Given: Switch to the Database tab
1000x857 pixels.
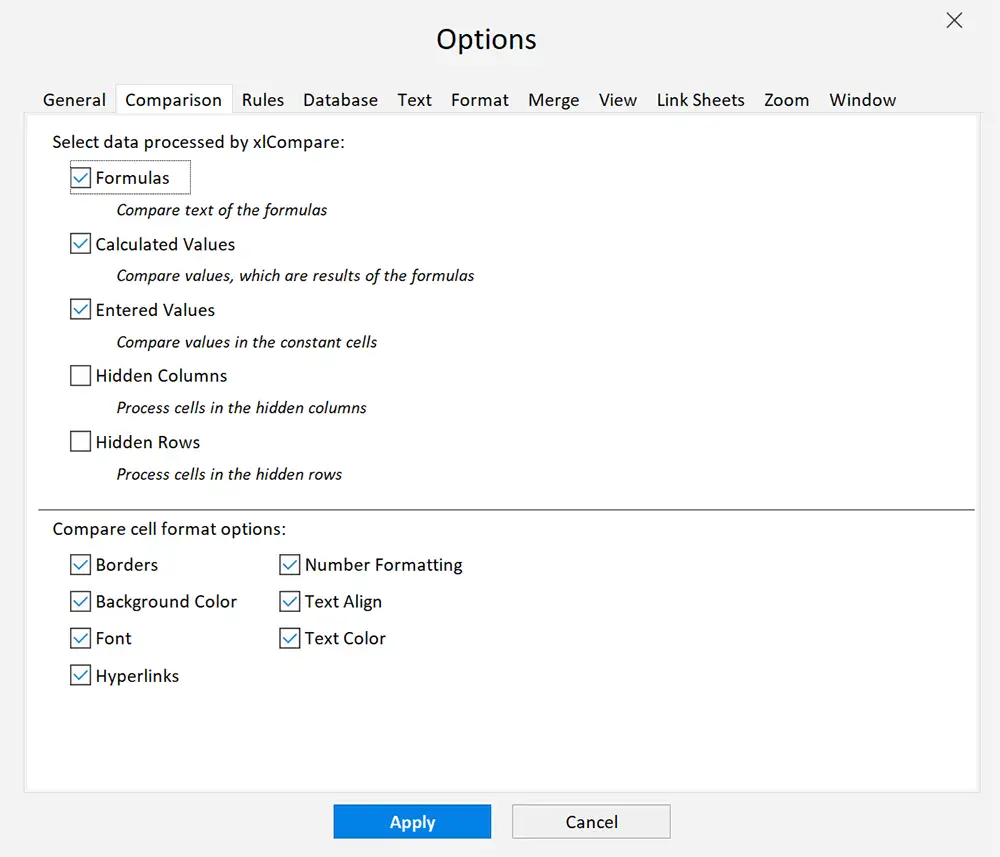Looking at the screenshot, I should click(x=340, y=99).
